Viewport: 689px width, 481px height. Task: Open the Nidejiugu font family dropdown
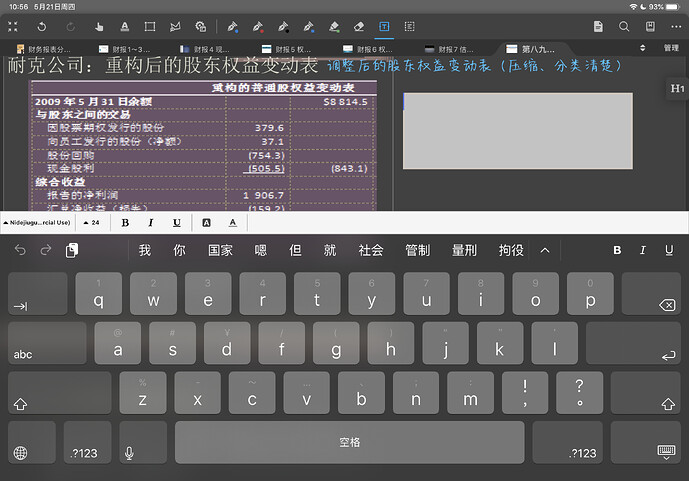(37, 223)
